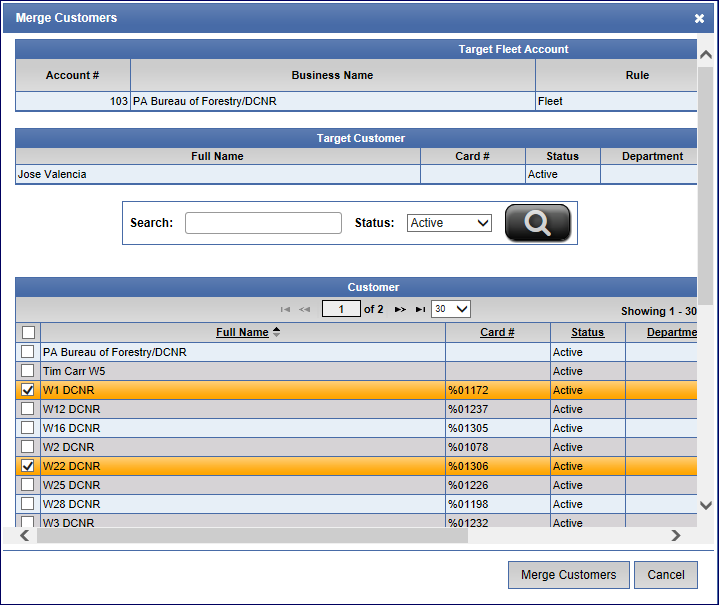
Task: Click into the Search text field
Action: pos(263,223)
